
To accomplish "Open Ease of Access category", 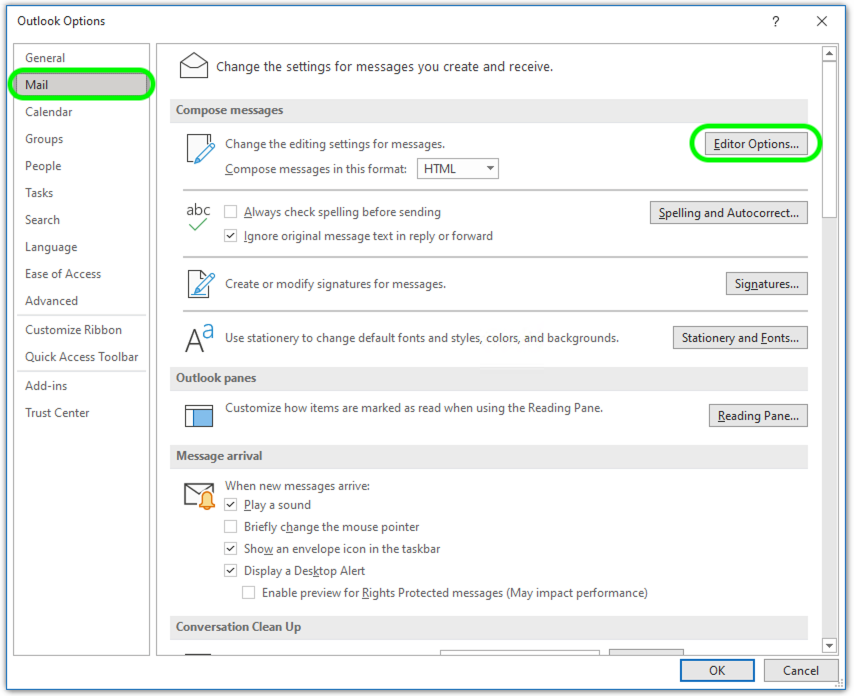I will tap(81, 274).
